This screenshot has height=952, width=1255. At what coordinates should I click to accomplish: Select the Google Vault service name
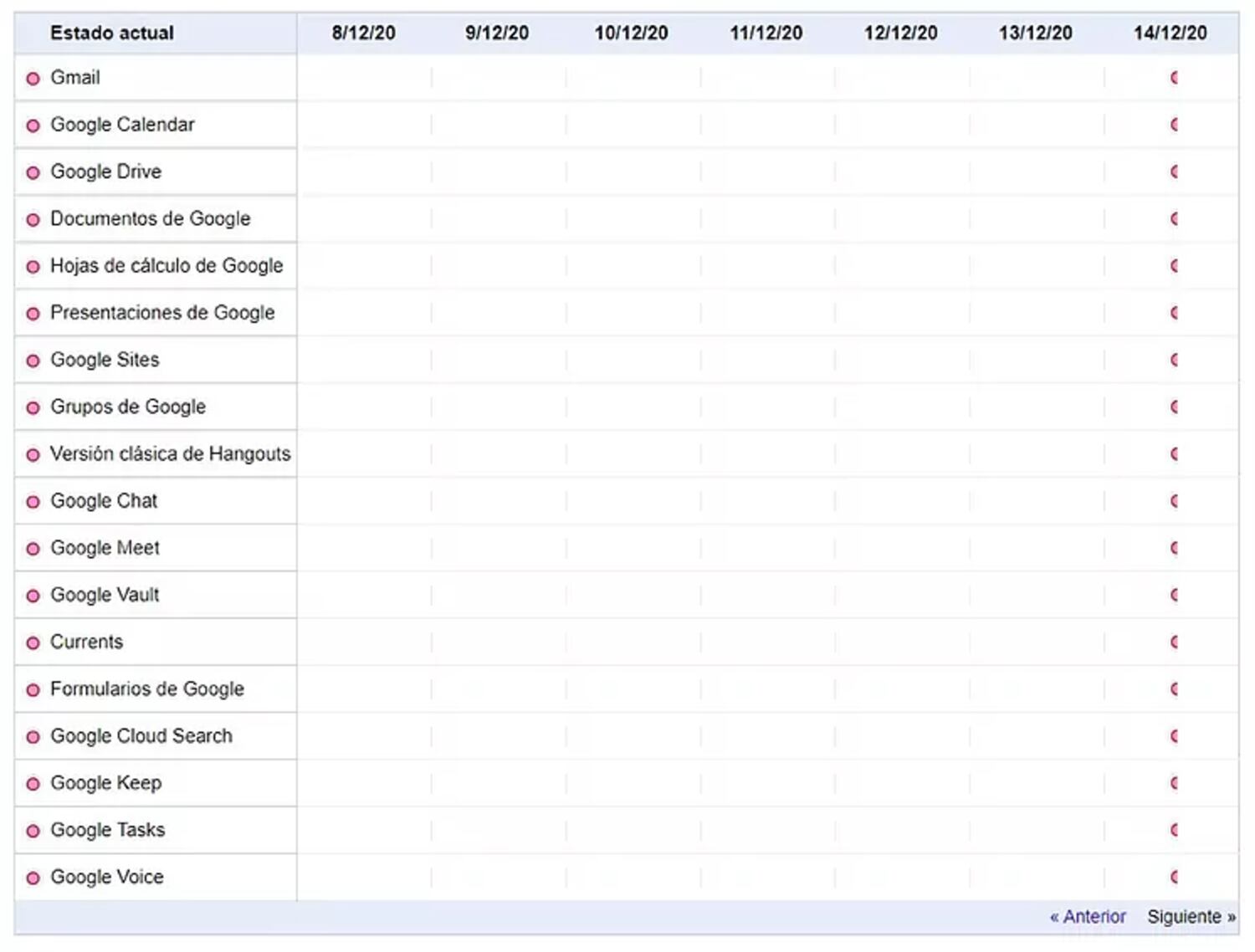pos(105,595)
